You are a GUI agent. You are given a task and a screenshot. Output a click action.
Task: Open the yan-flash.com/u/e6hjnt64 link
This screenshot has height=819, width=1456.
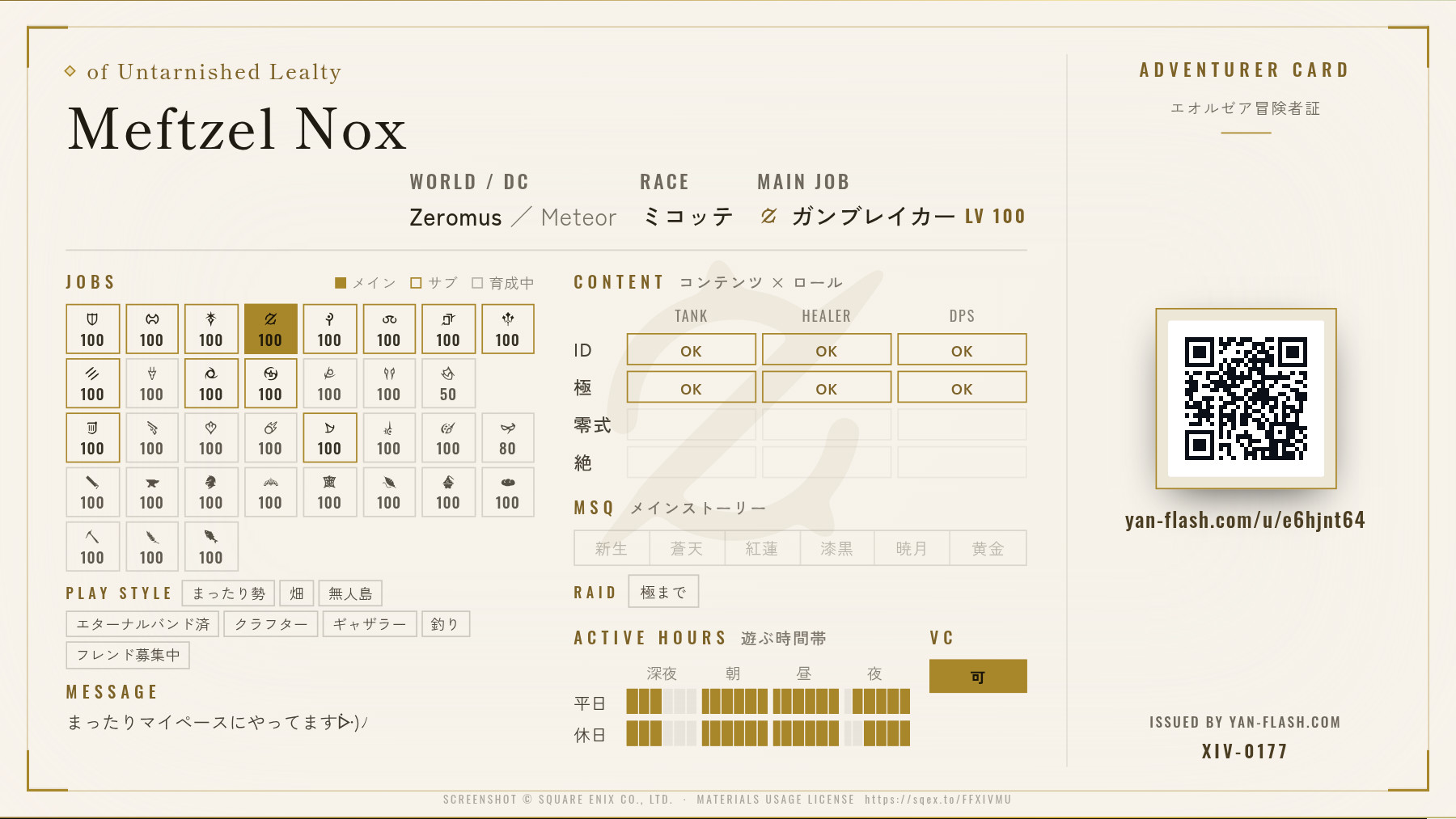coord(1245,520)
